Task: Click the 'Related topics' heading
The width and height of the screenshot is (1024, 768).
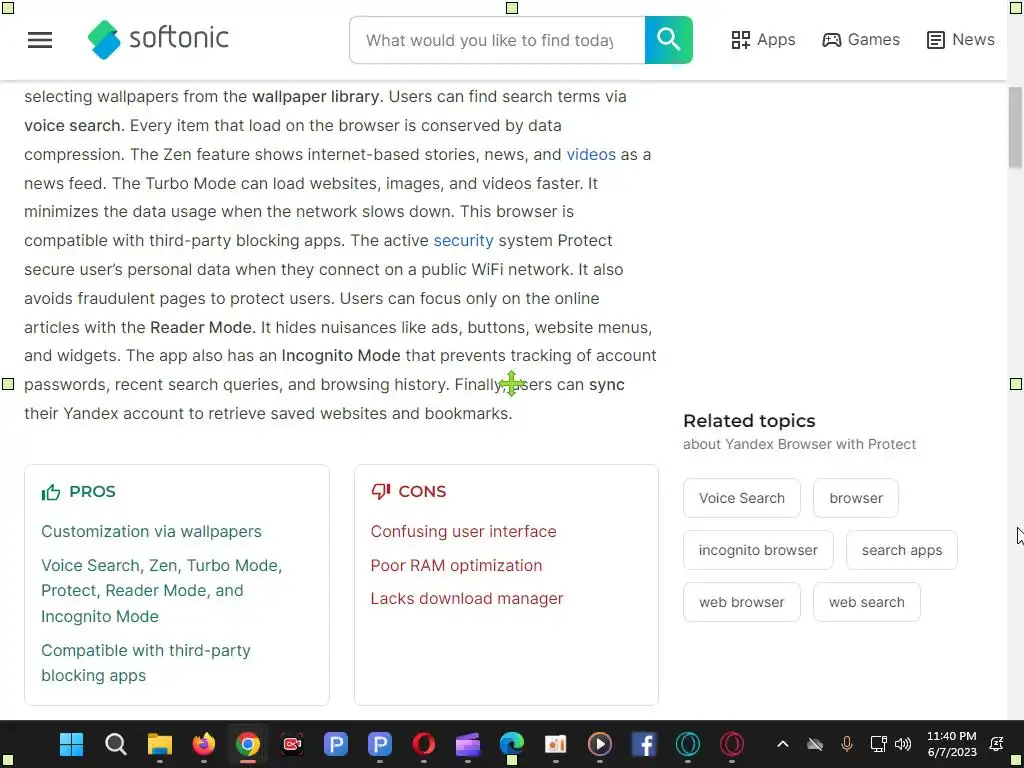Action: tap(749, 421)
